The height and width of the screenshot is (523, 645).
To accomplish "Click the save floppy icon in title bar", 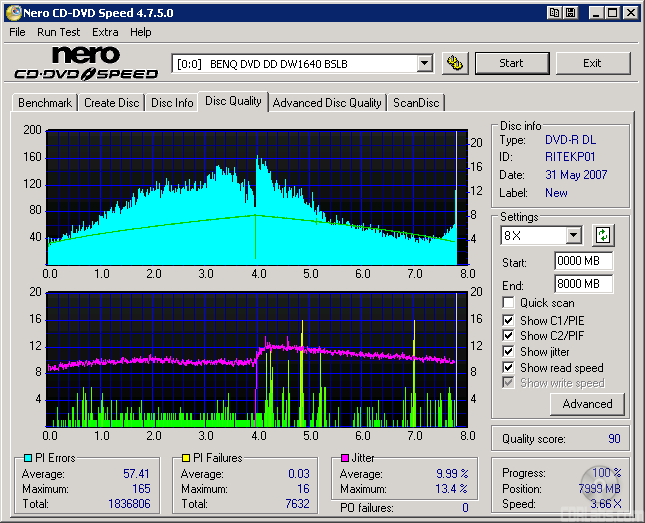I will pos(570,13).
